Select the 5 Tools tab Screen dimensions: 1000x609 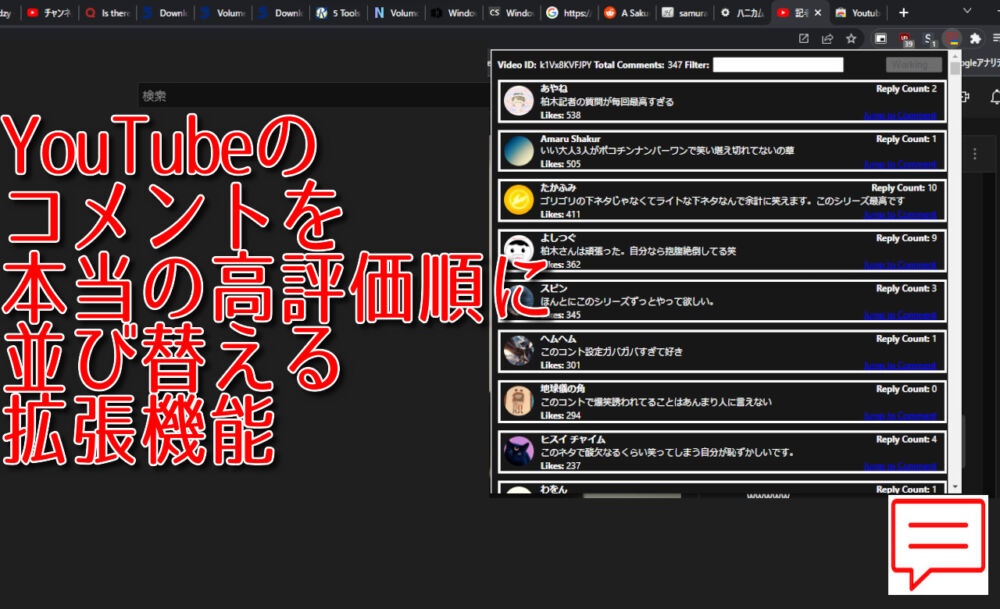click(338, 13)
